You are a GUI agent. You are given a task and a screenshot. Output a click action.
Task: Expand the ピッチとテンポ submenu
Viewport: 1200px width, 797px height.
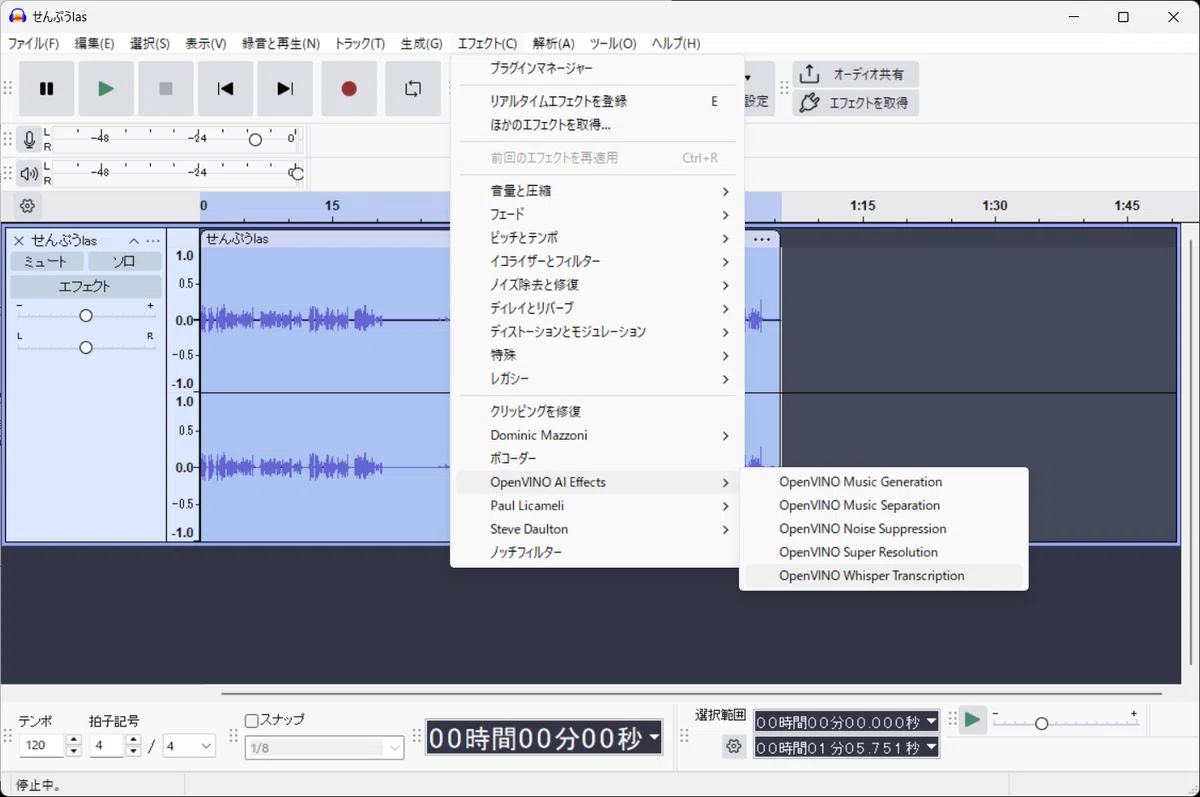(597, 238)
